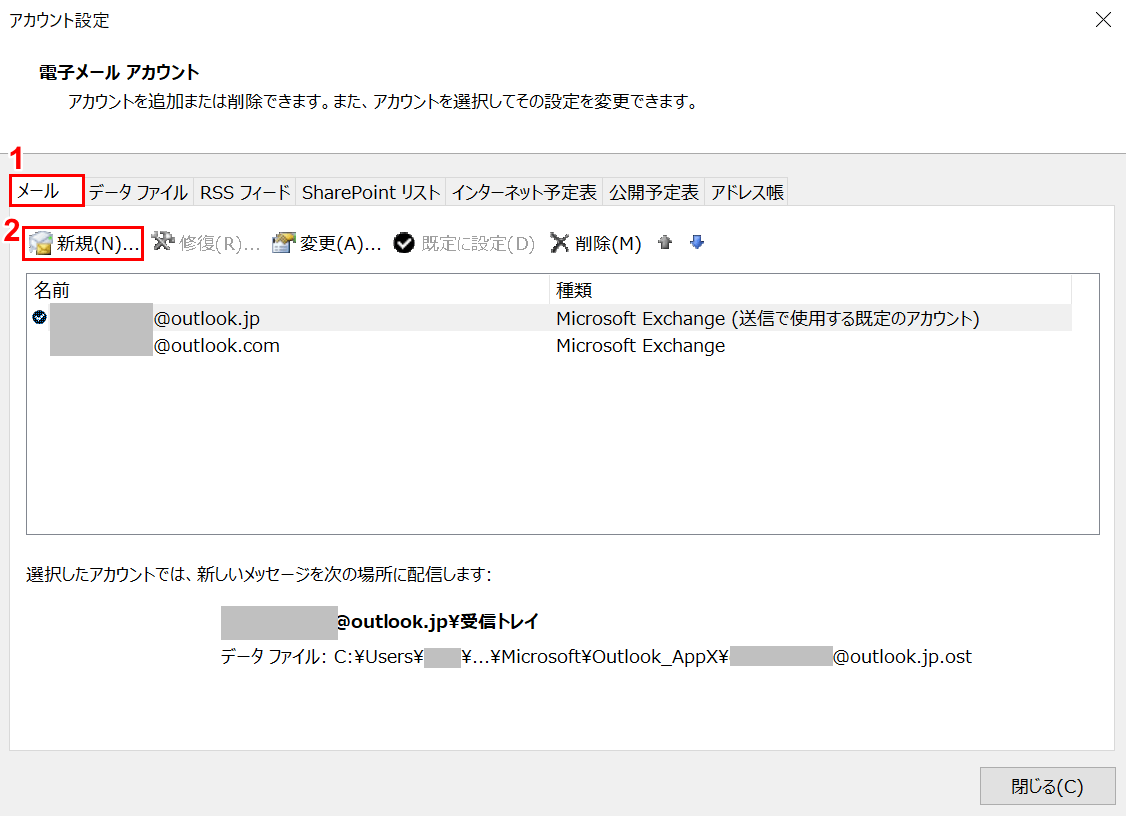Open the アドレス帳 tab
1126x816 pixels.
tap(747, 193)
